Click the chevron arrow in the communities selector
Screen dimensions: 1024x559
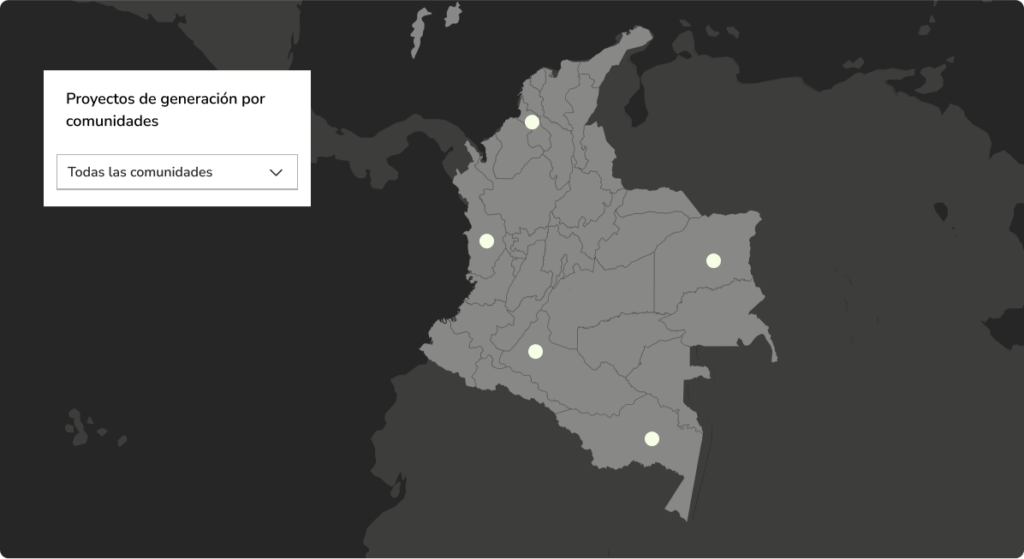277,172
